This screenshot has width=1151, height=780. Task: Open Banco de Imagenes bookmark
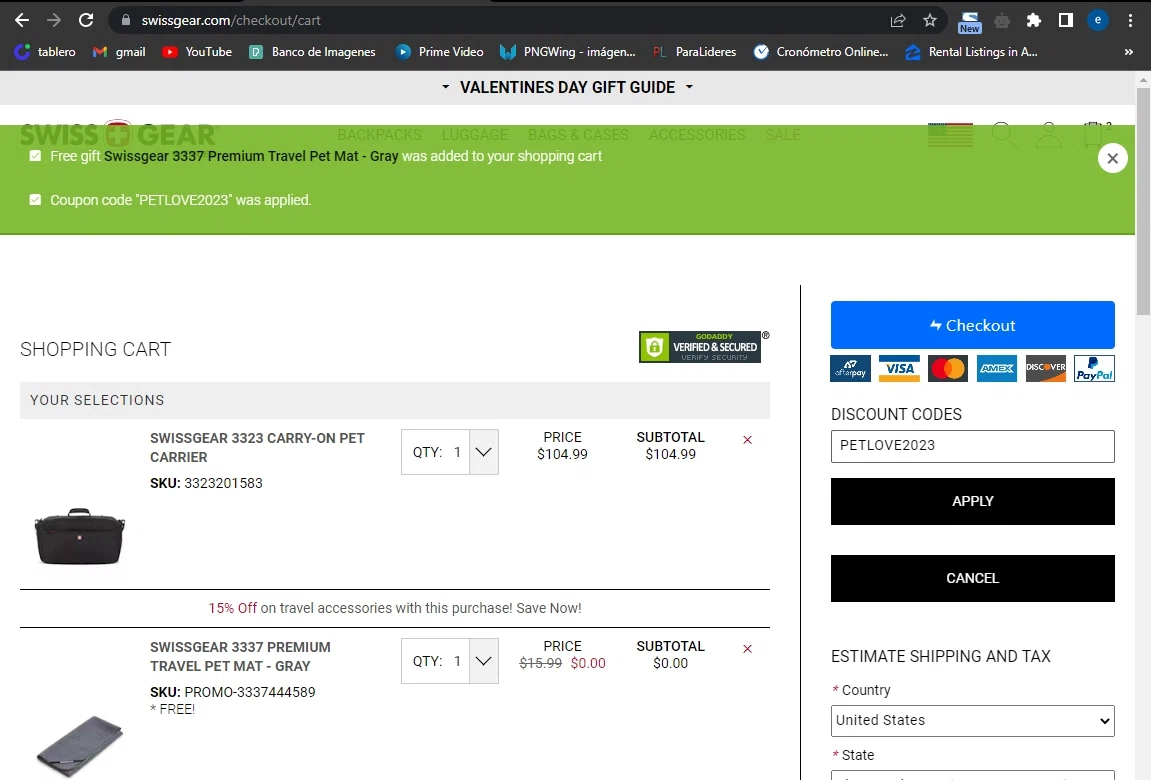(x=312, y=52)
